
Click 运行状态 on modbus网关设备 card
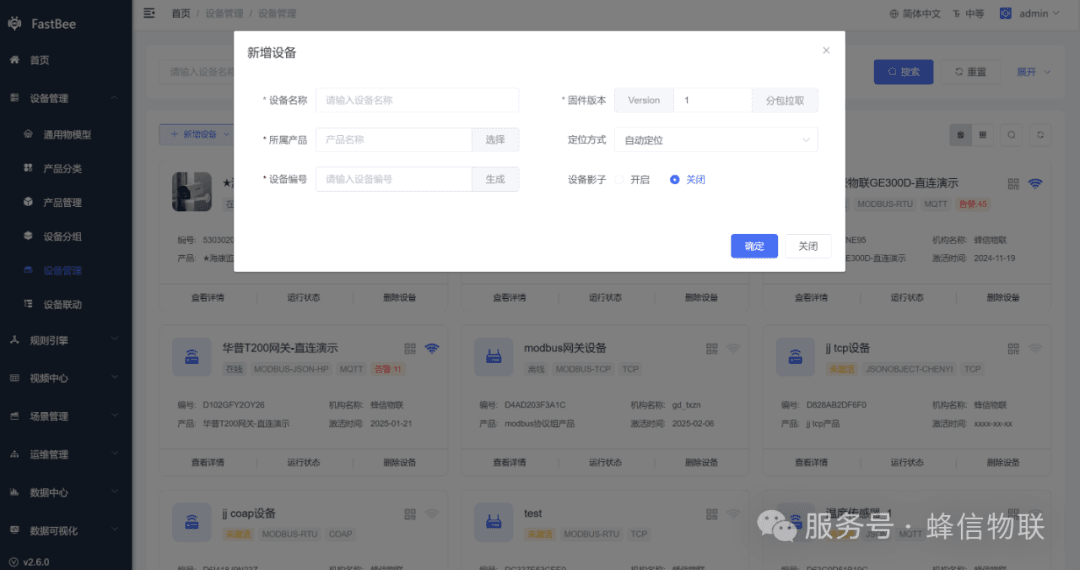pos(605,462)
